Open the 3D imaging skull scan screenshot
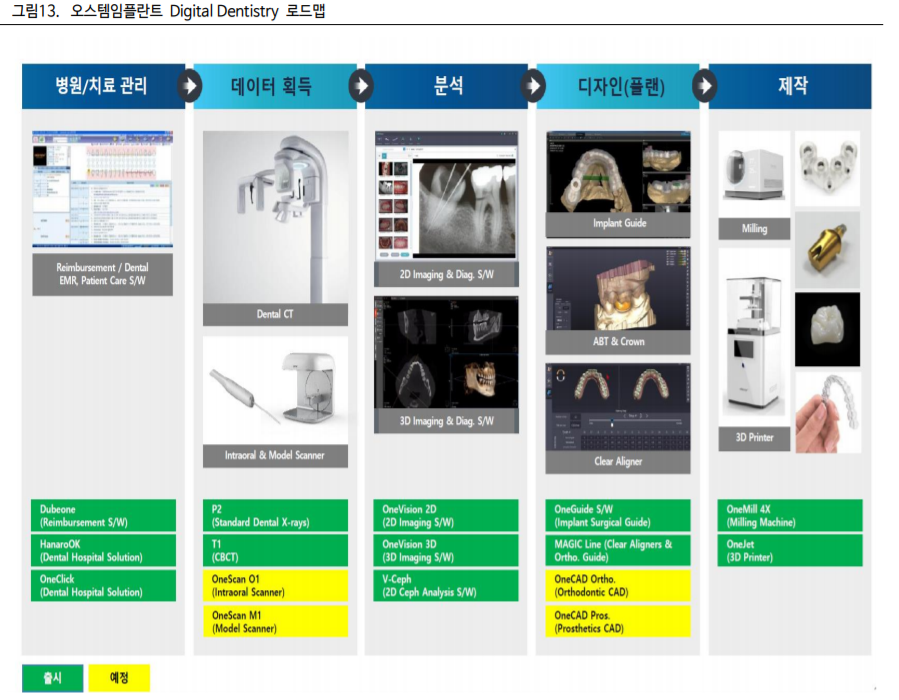 (x=447, y=353)
